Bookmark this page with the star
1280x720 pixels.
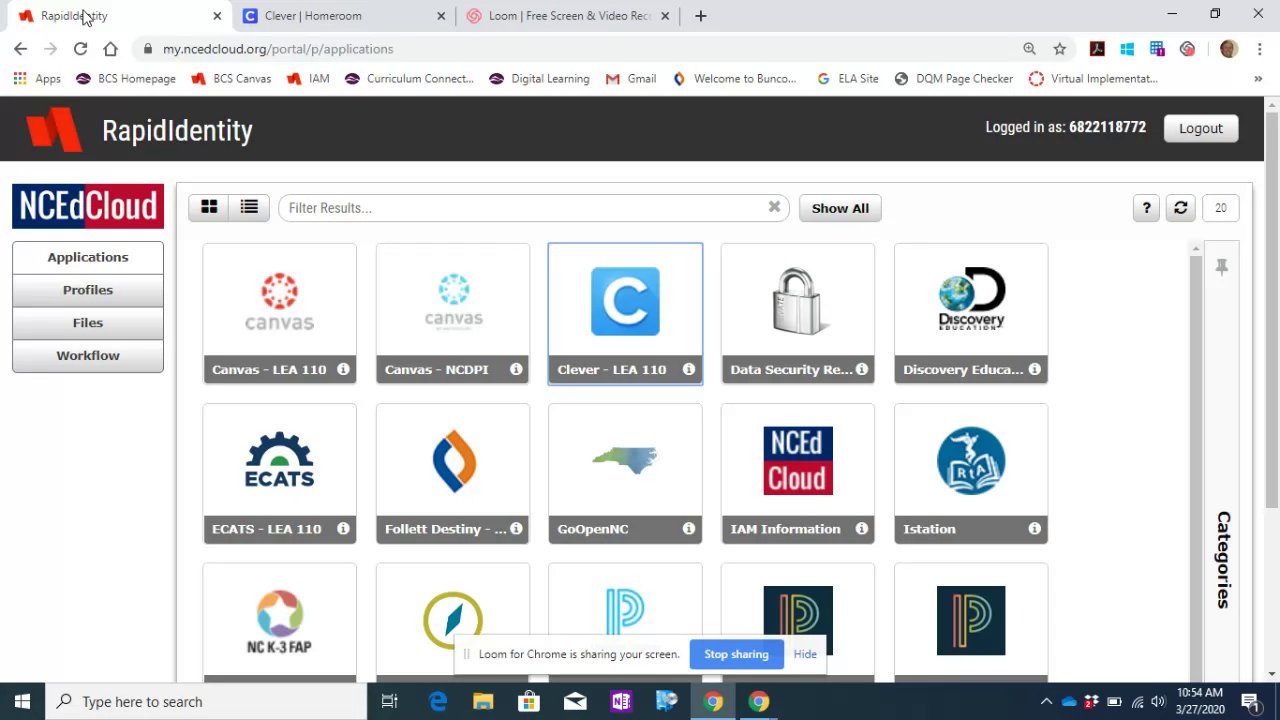(1059, 49)
